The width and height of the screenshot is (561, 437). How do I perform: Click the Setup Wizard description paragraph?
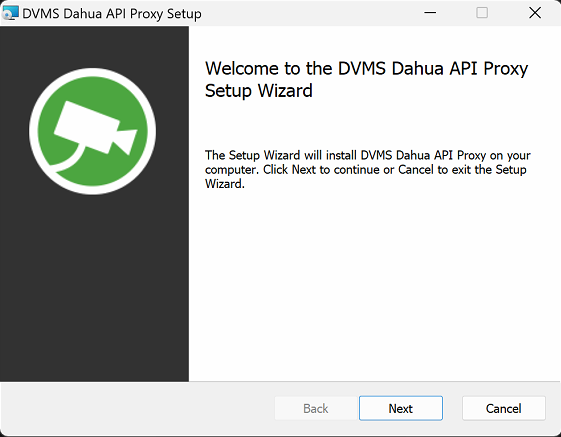point(367,170)
